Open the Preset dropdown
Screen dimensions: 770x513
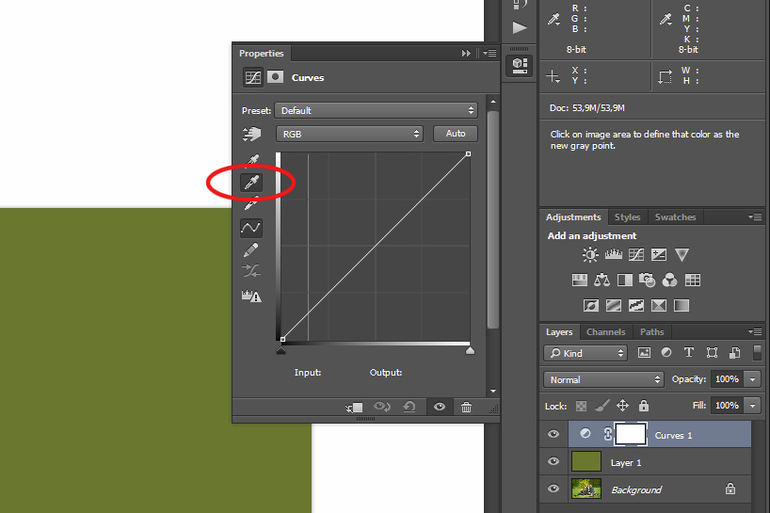[377, 111]
